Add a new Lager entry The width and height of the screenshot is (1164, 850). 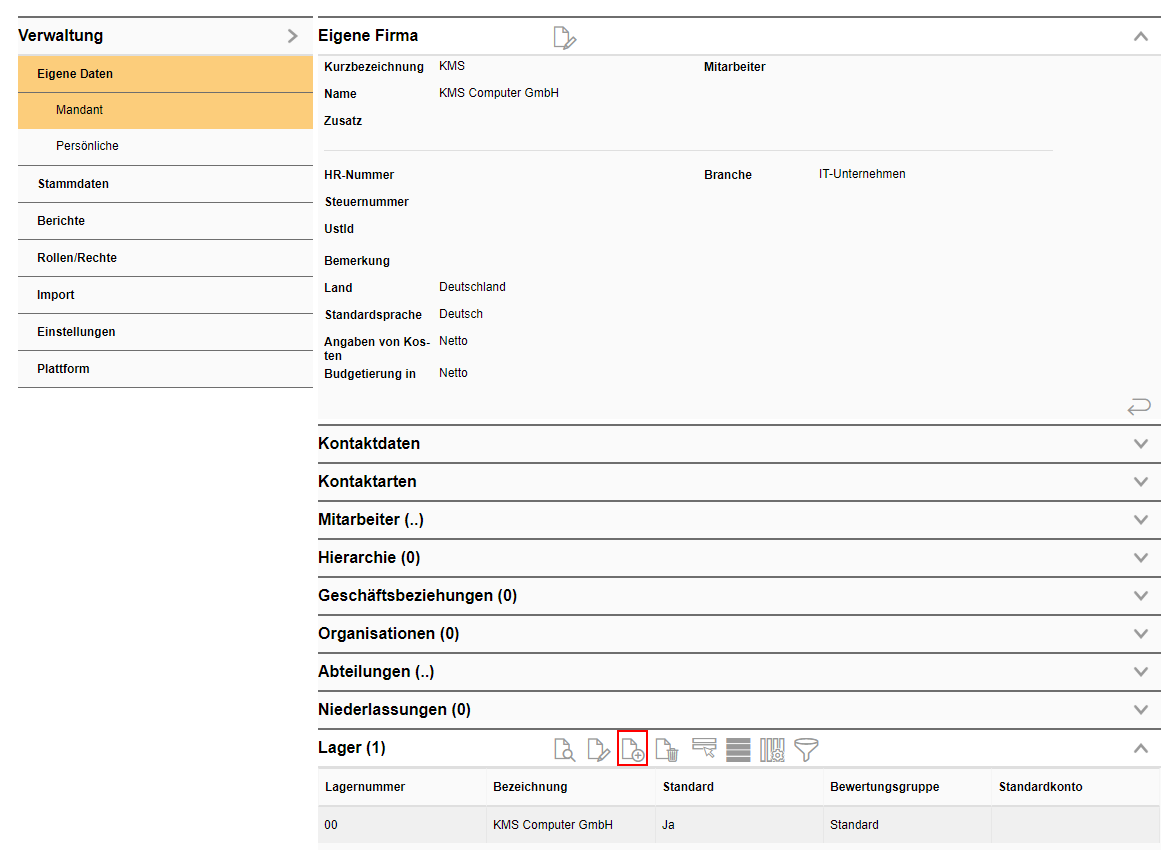633,749
